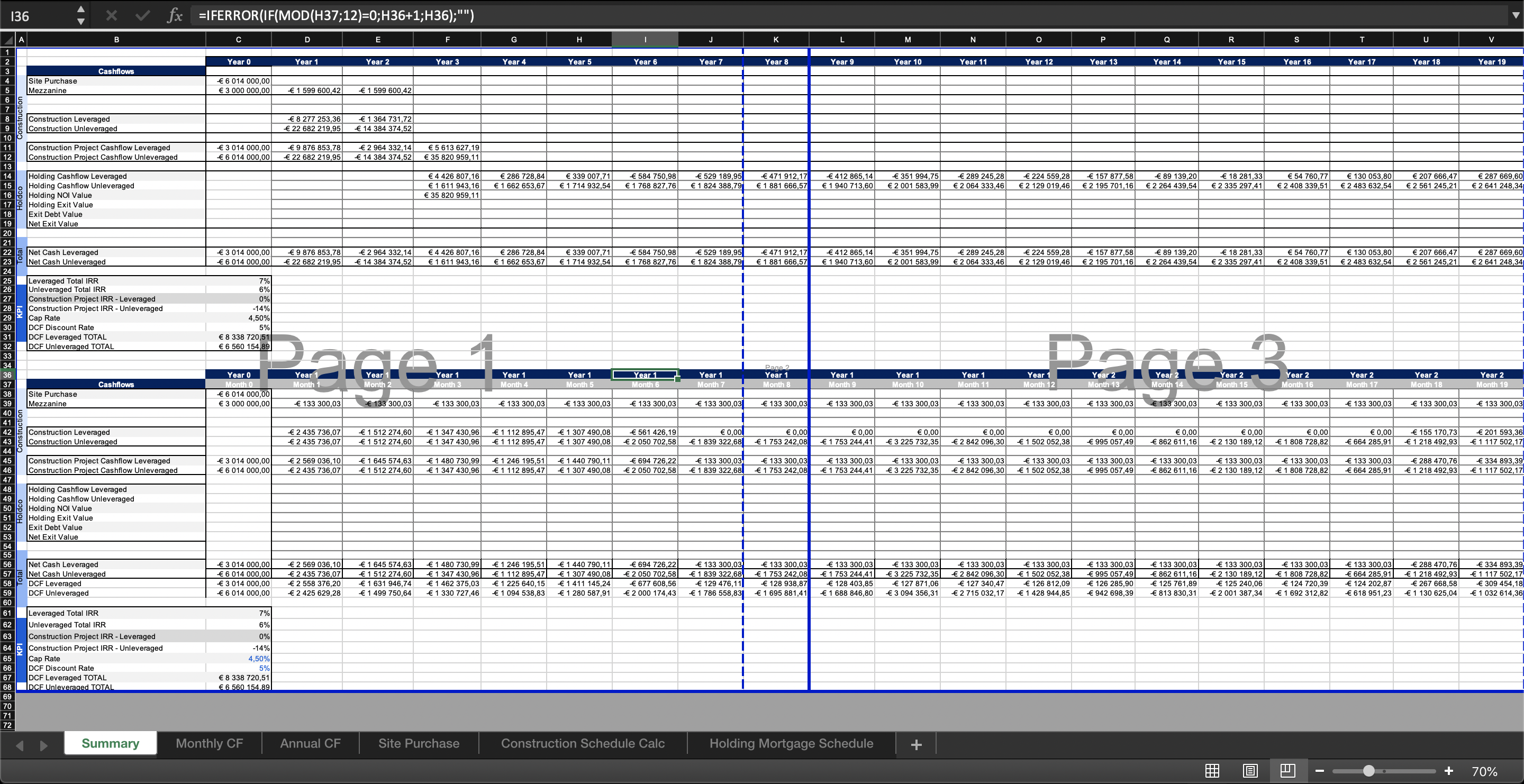Select row 36 header
This screenshot has width=1524, height=784.
tap(8, 375)
